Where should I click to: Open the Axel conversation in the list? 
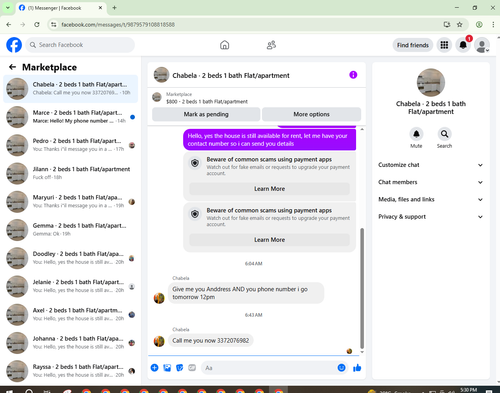tap(70, 314)
